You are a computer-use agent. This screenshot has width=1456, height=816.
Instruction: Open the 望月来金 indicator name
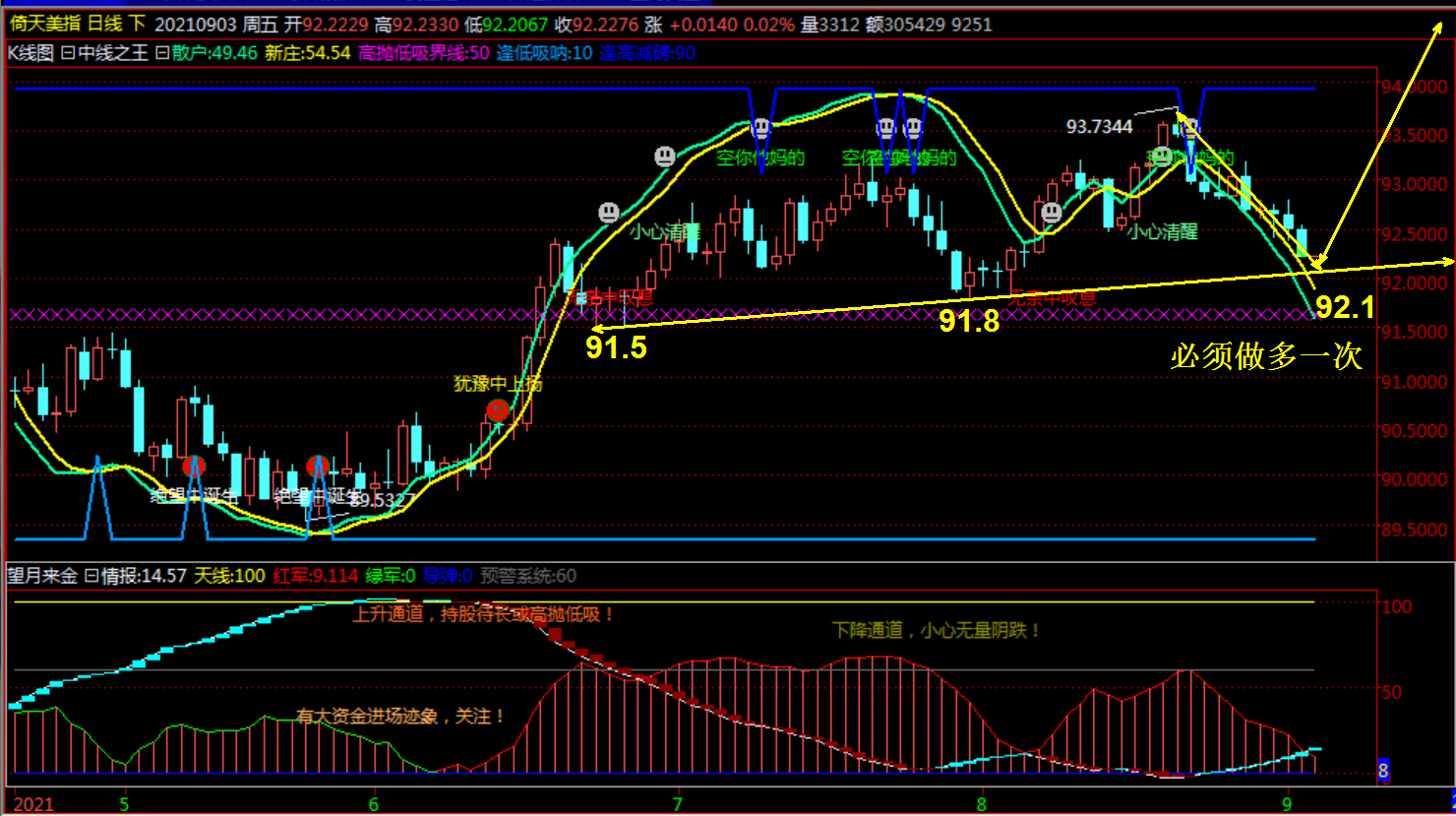(42, 576)
